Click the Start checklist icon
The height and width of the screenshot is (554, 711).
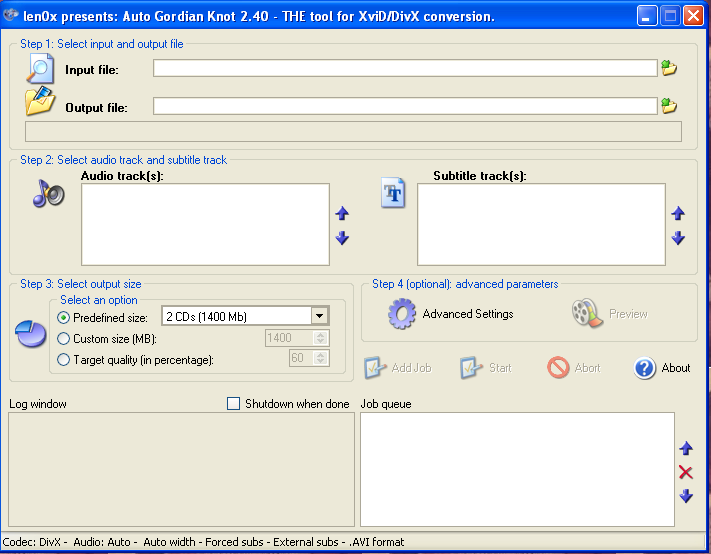(471, 368)
